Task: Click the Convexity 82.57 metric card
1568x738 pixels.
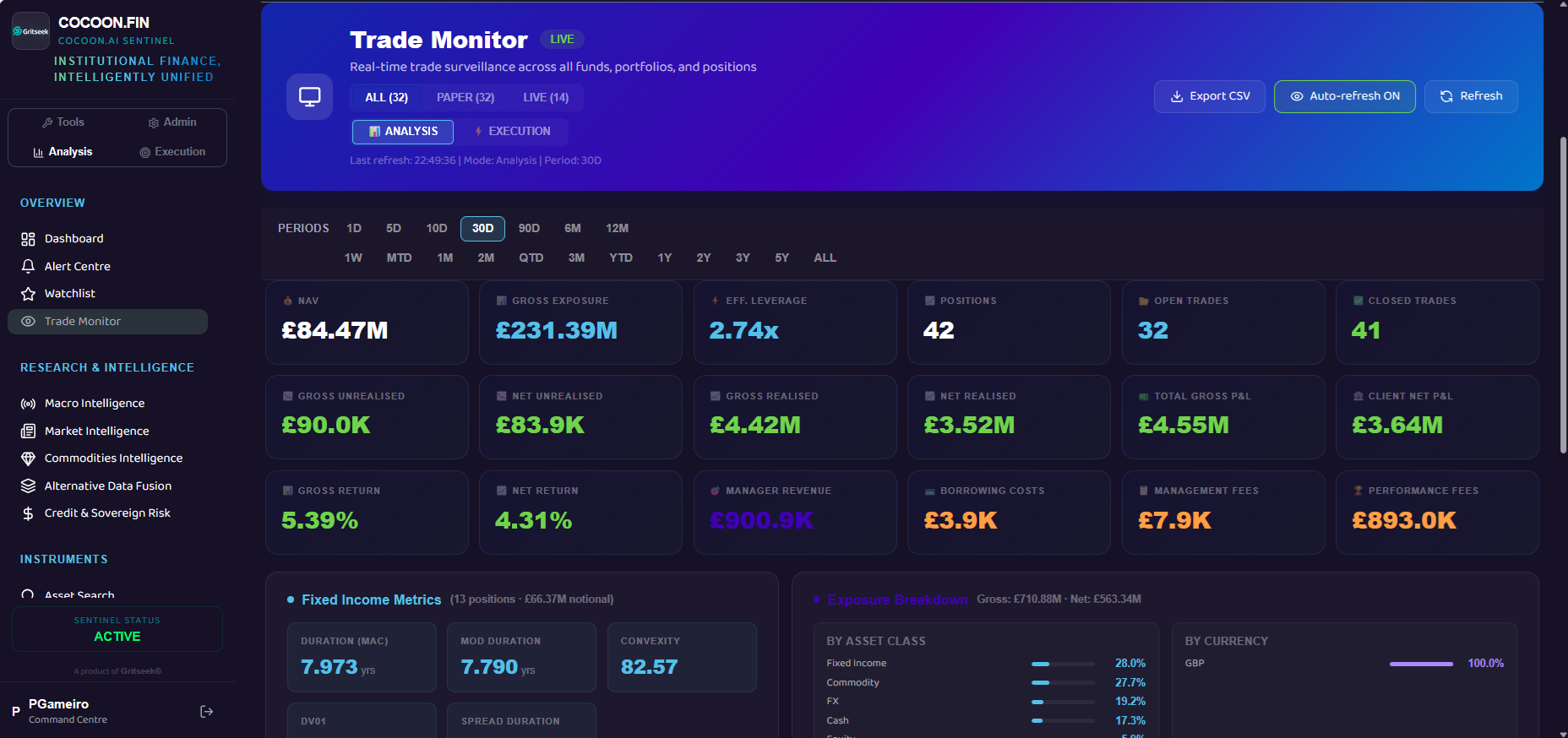Action: [682, 658]
